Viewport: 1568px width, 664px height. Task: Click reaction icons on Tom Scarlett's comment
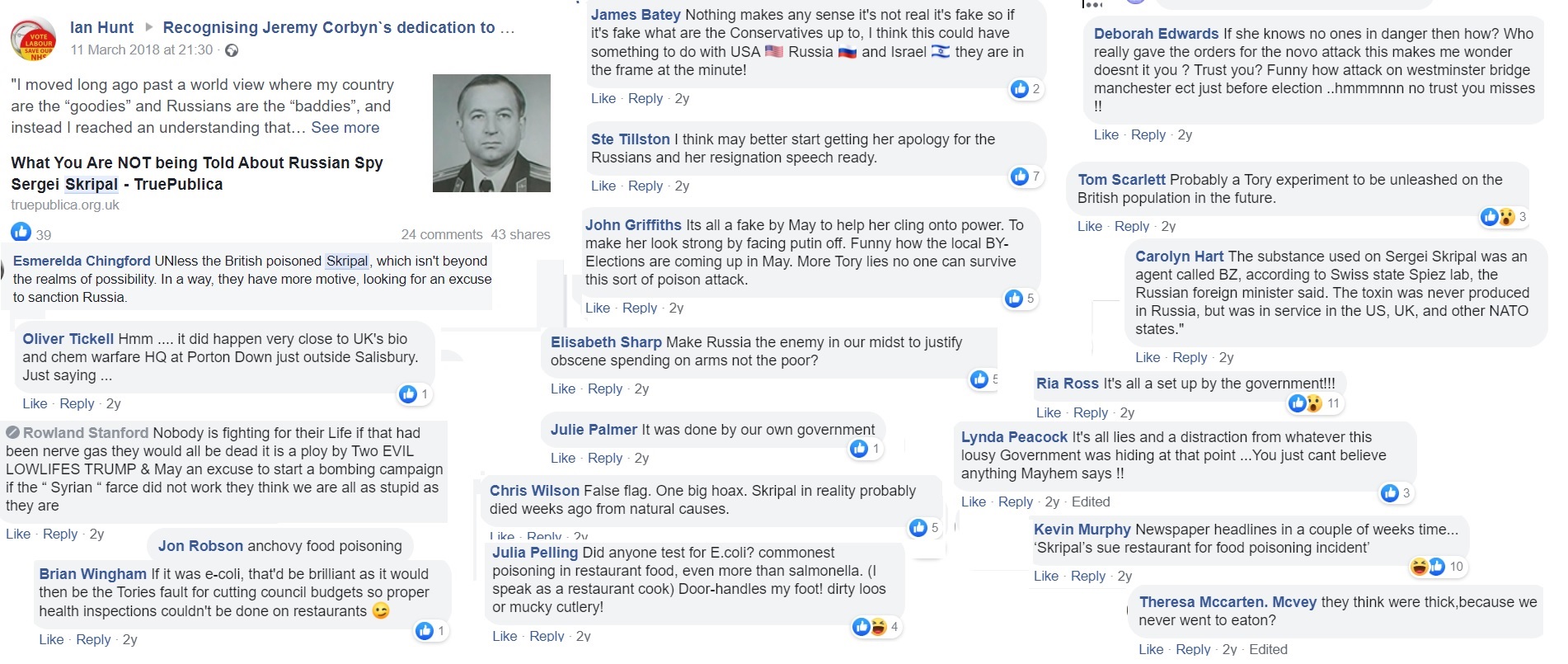1498,217
